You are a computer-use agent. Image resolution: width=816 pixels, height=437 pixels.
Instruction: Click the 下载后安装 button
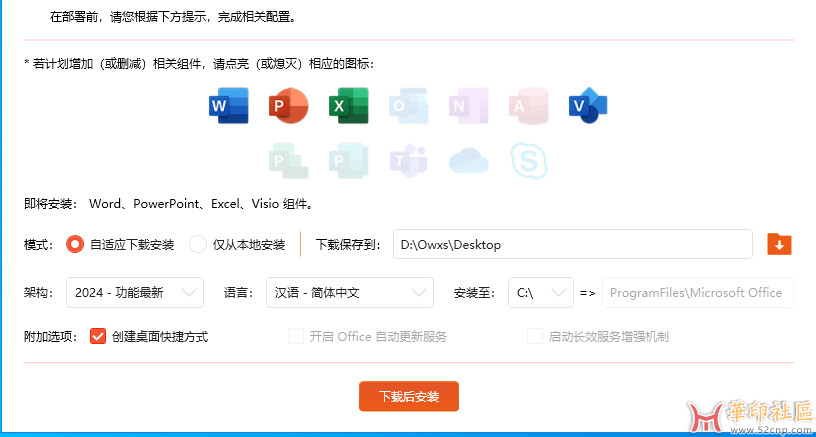pyautogui.click(x=409, y=396)
